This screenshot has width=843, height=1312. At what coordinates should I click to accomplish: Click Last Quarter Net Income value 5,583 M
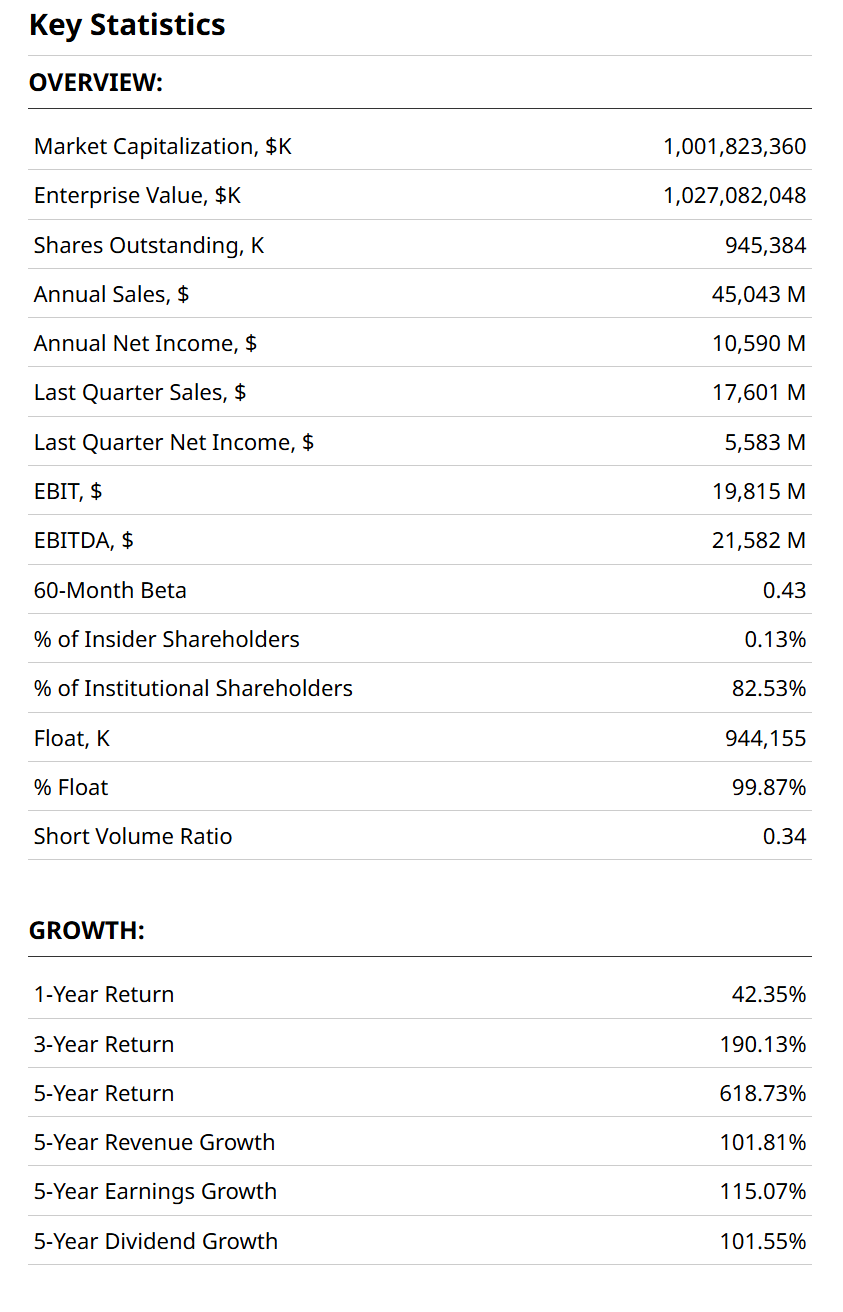765,442
